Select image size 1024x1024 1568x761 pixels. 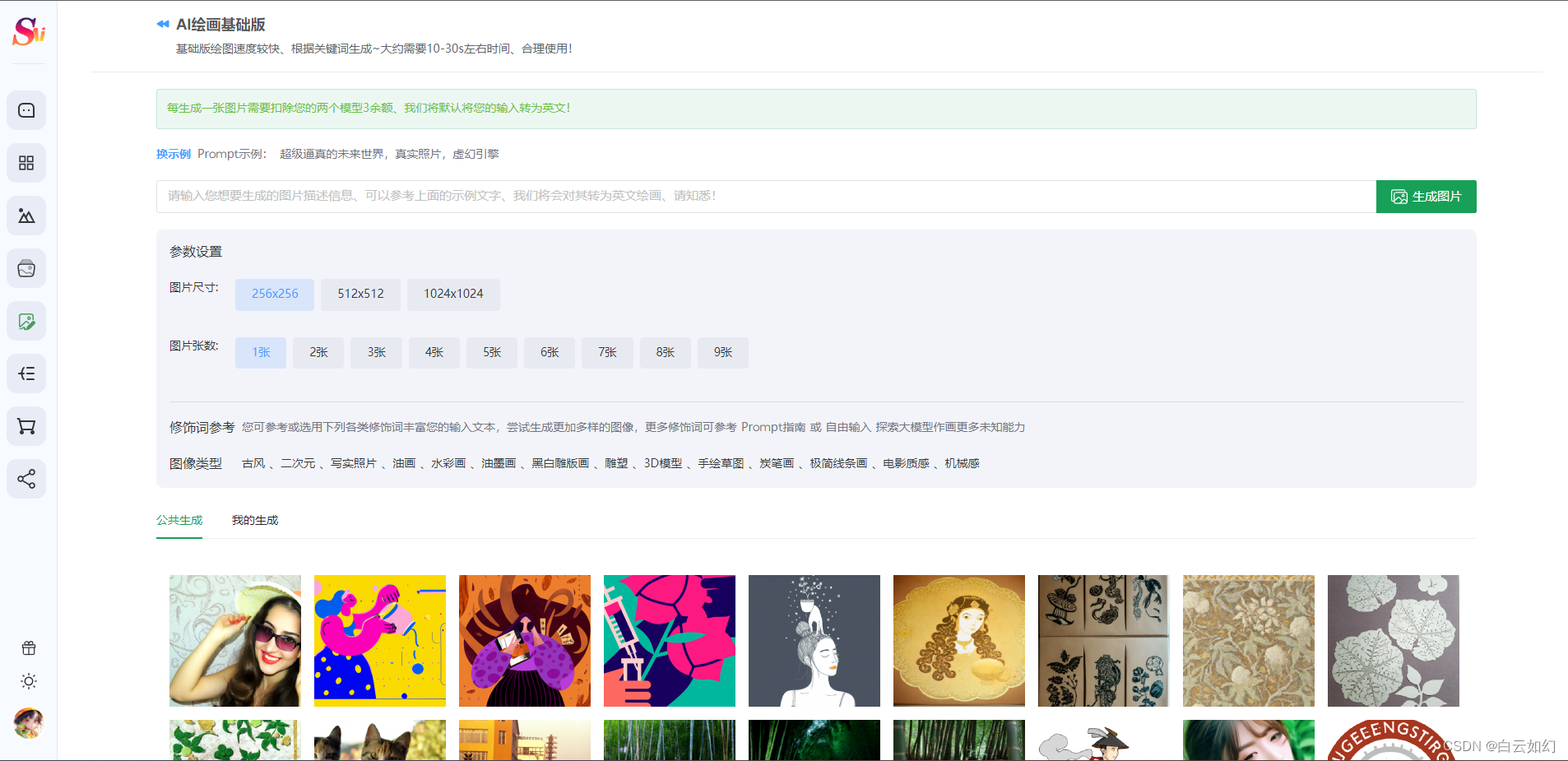453,294
